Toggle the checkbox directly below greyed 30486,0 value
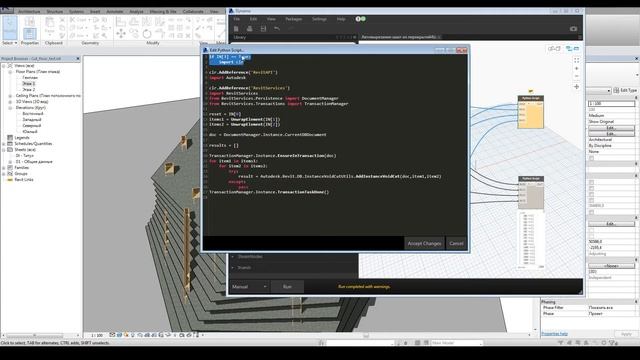 tap(591, 212)
